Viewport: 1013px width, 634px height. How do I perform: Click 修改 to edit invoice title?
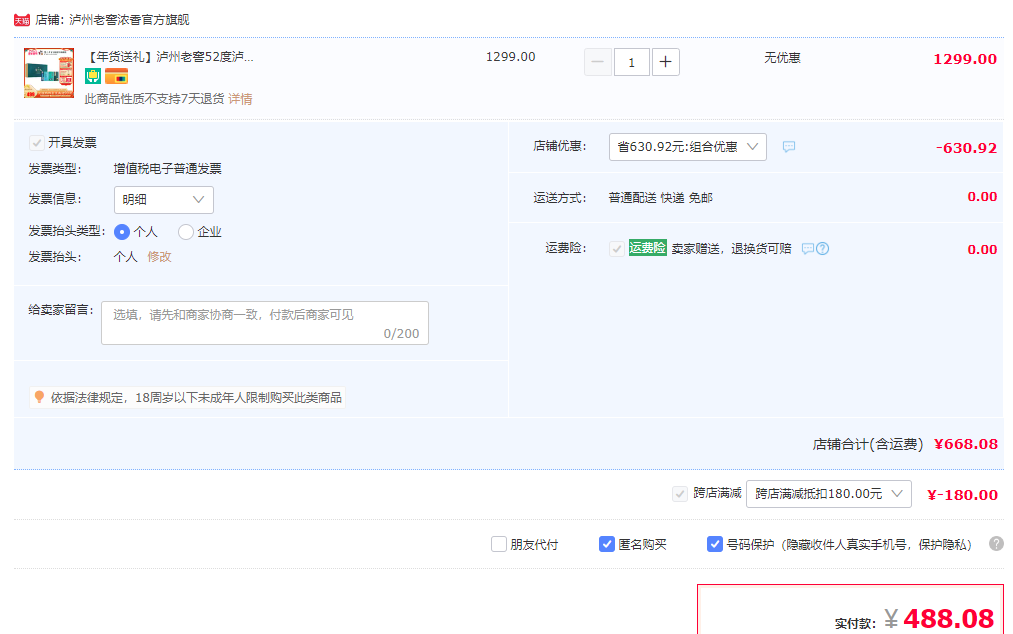(x=160, y=257)
